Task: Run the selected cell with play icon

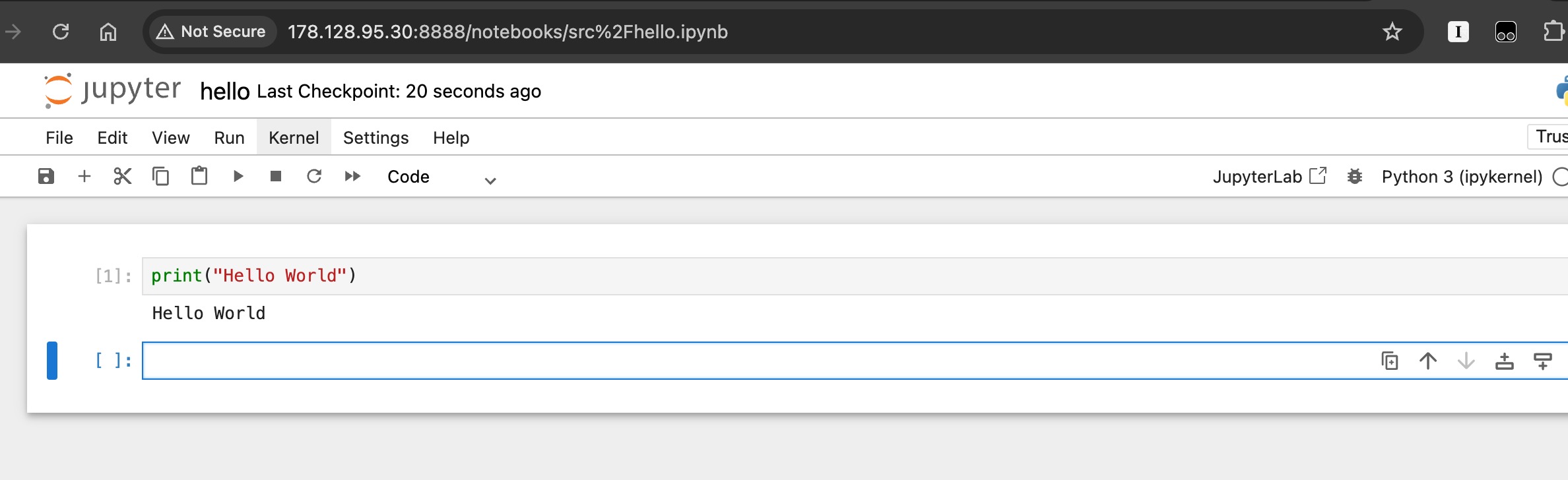Action: pyautogui.click(x=238, y=176)
